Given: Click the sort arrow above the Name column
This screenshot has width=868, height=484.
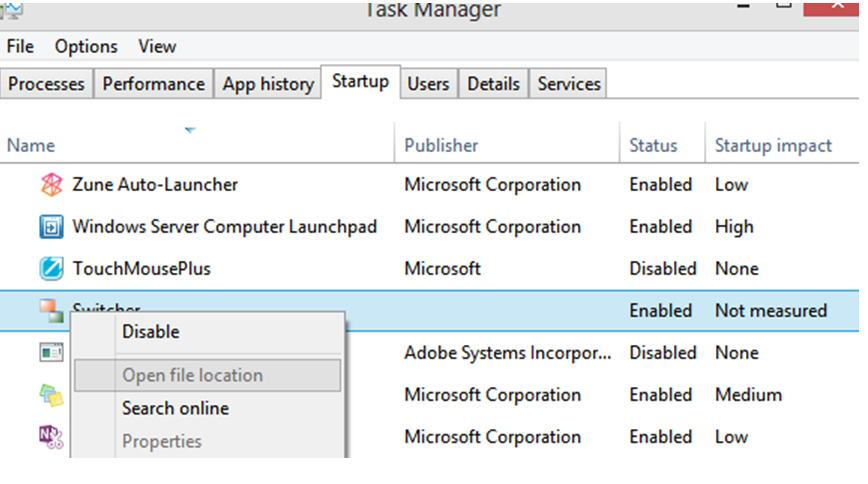Looking at the screenshot, I should 190,130.
